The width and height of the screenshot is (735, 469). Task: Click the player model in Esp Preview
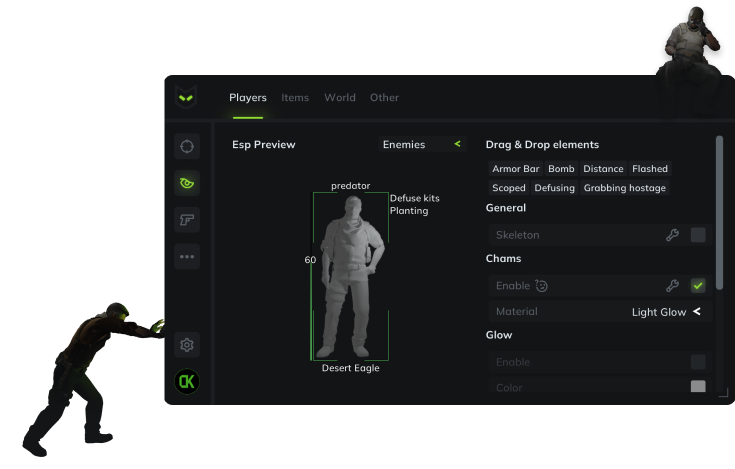tap(352, 277)
